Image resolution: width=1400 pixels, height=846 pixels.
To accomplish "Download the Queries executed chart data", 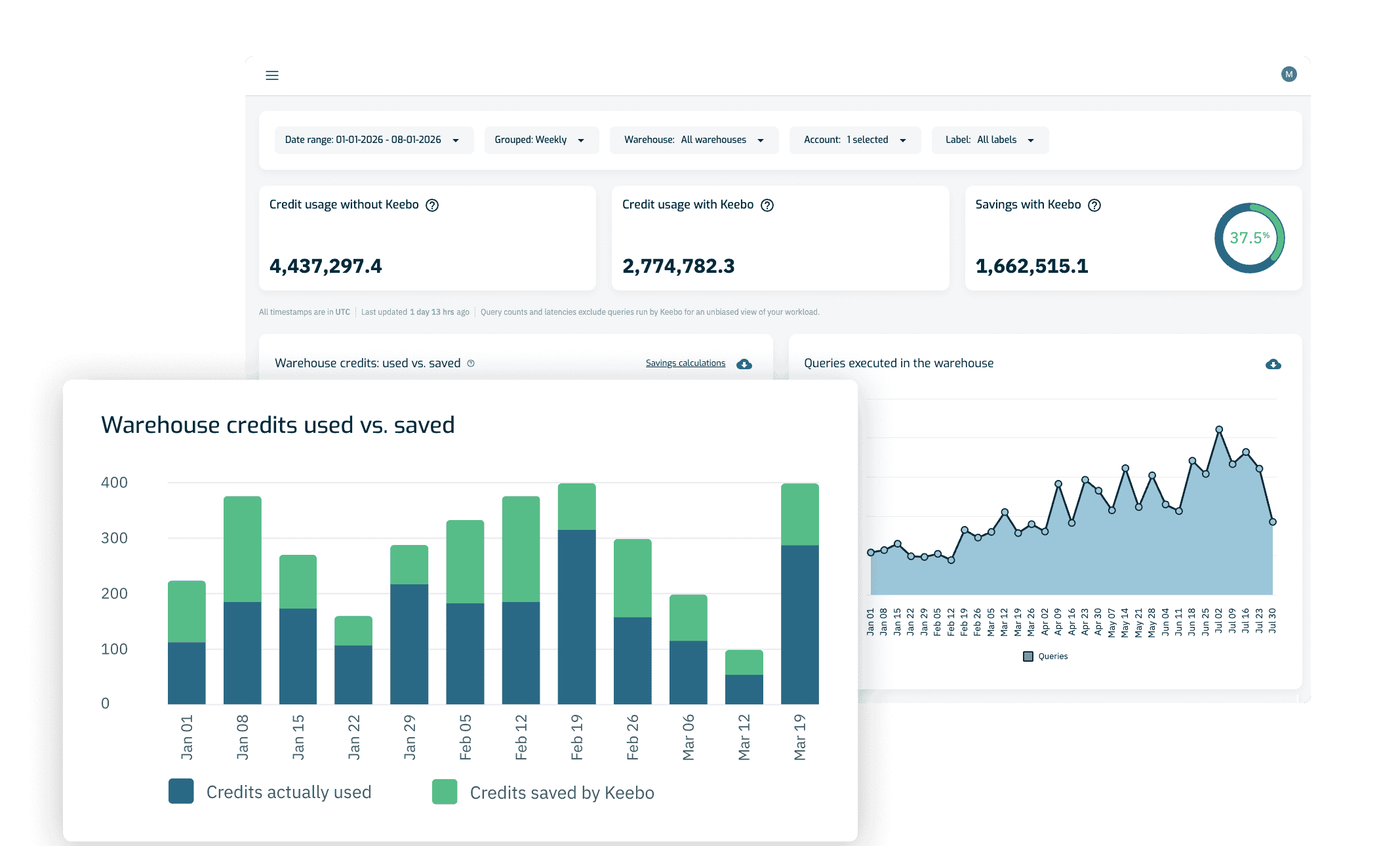I will click(x=1273, y=364).
